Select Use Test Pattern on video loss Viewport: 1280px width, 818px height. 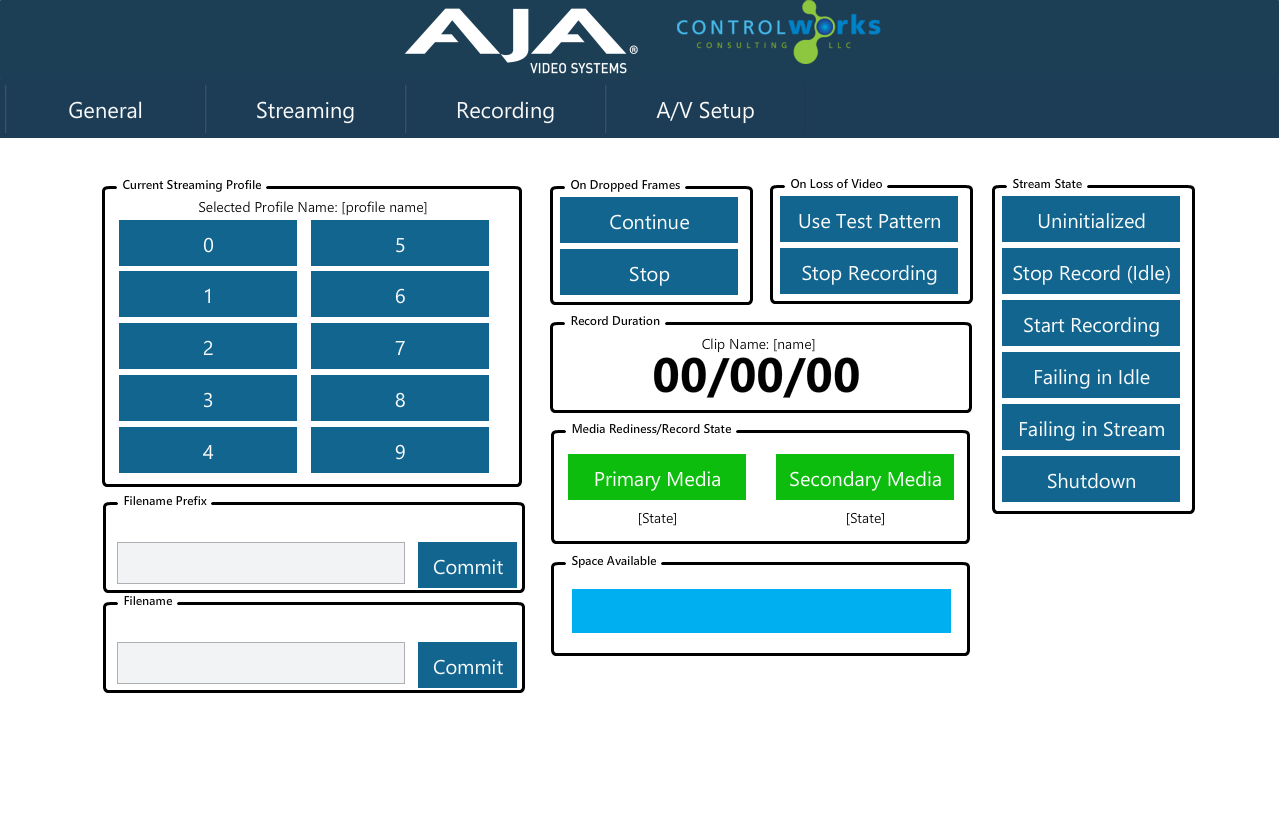(869, 219)
